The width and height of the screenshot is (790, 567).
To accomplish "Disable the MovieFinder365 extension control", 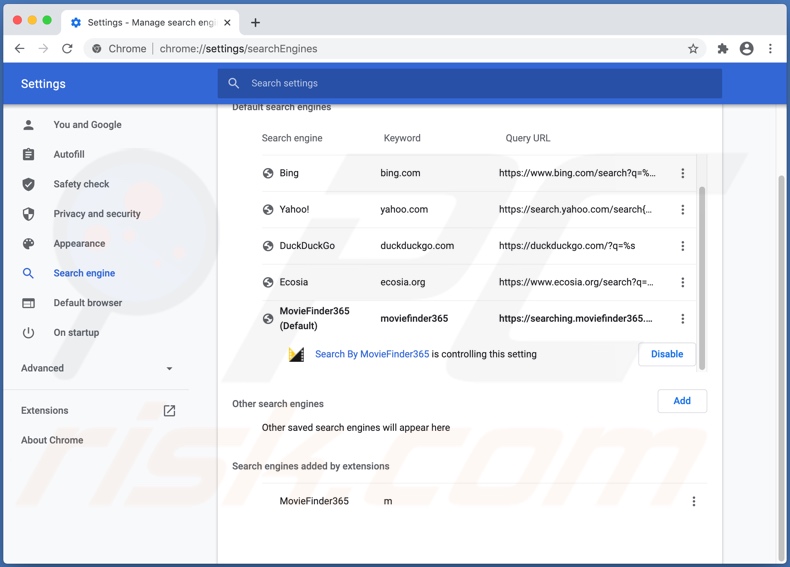I will [x=667, y=354].
